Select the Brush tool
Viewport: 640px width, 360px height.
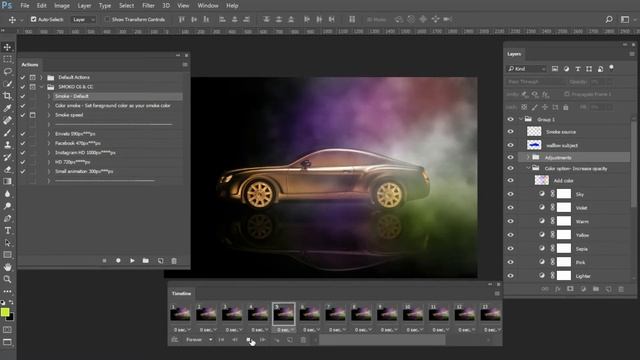7,133
